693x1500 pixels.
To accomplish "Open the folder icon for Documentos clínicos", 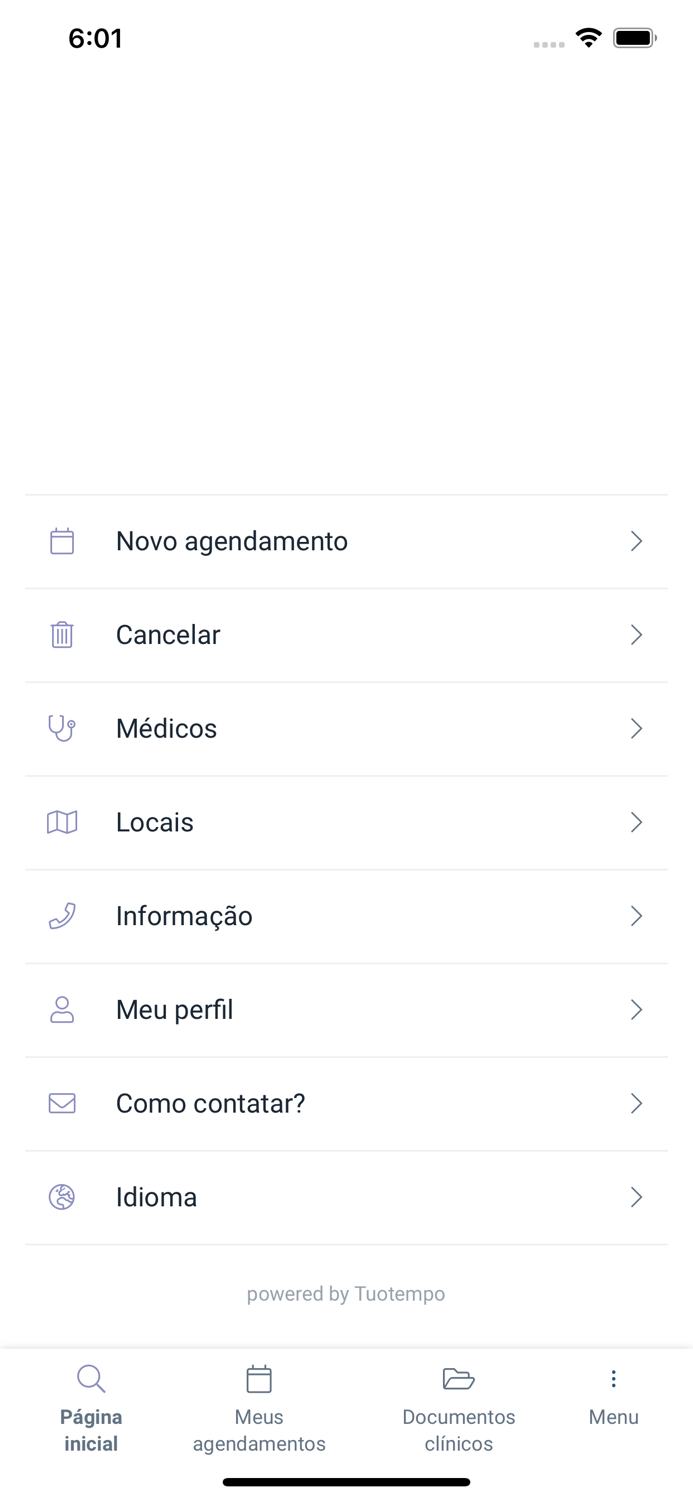I will pyautogui.click(x=459, y=1377).
